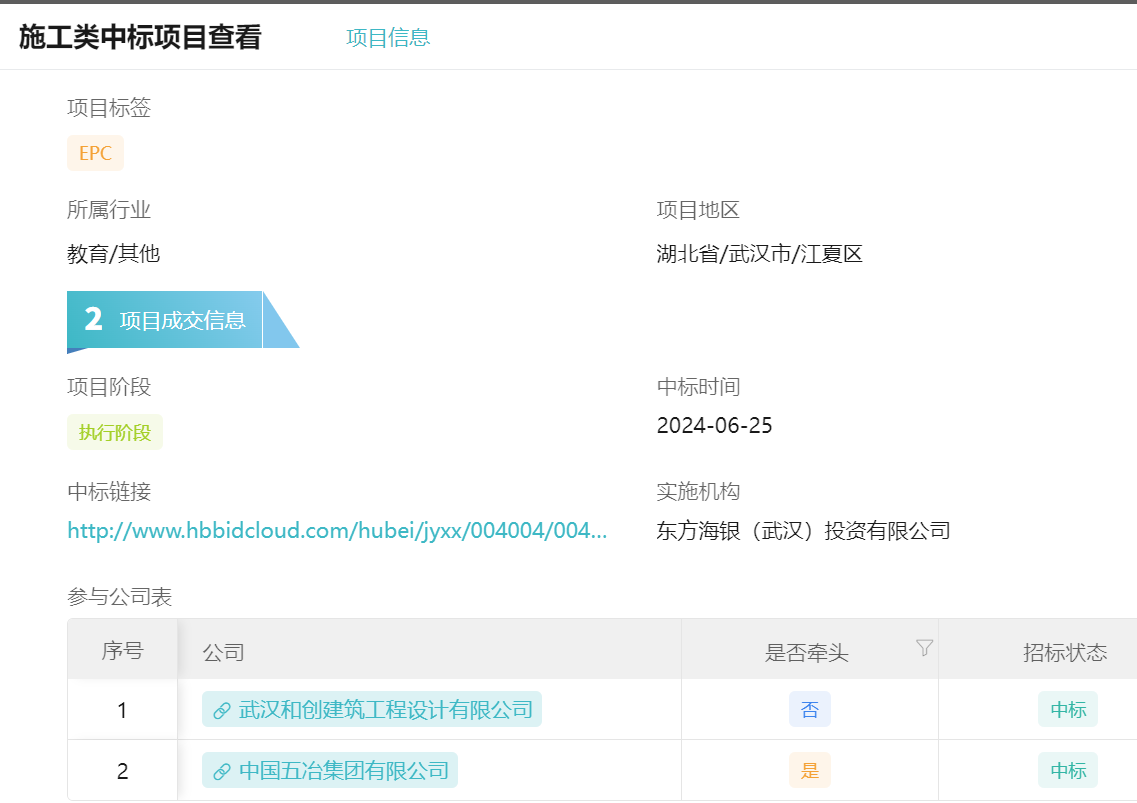Click the 公司 column header
Viewport: 1137px width, 803px height.
click(429, 650)
